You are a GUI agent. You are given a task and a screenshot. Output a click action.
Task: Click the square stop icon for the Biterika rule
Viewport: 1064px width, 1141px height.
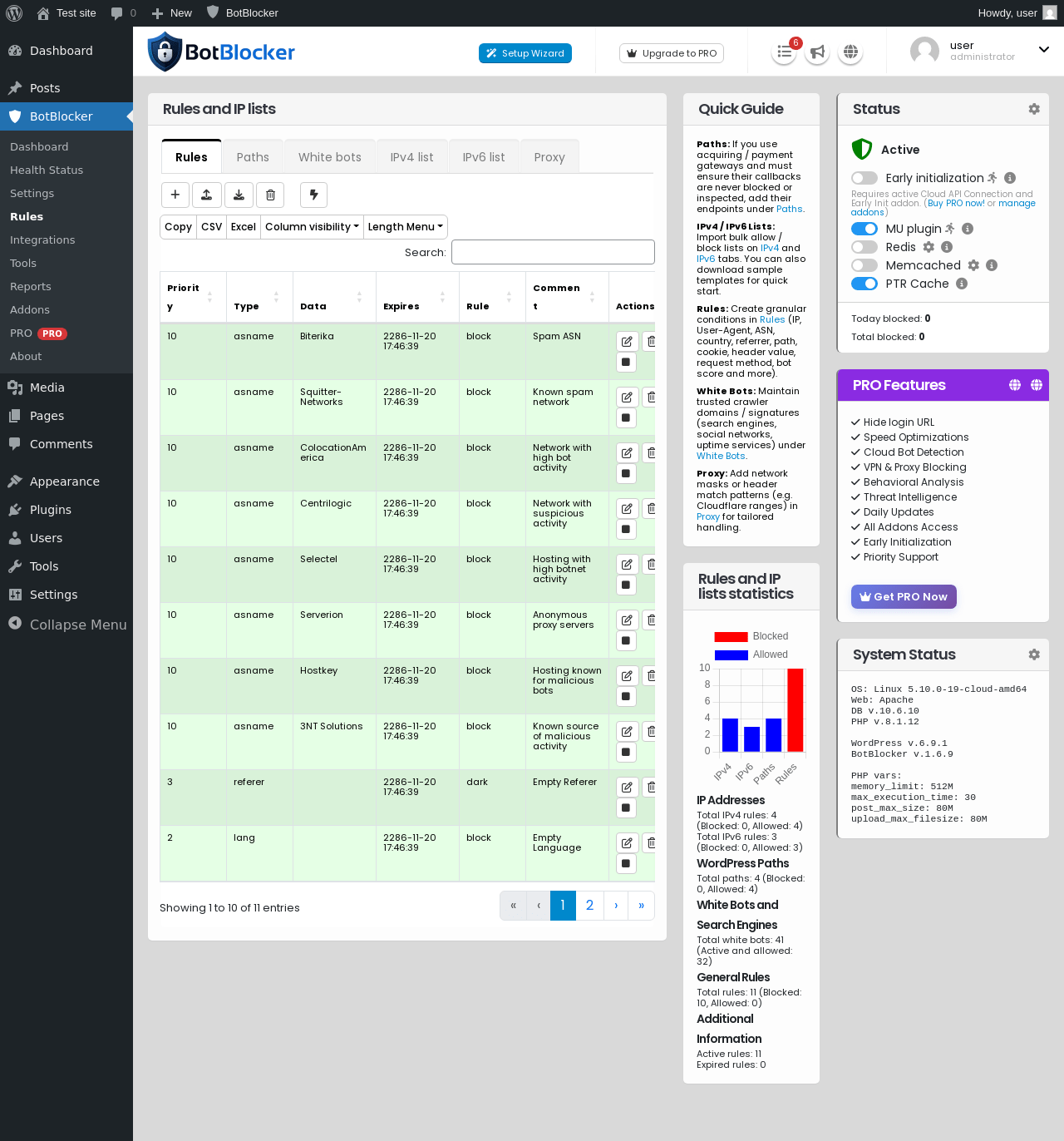[627, 363]
